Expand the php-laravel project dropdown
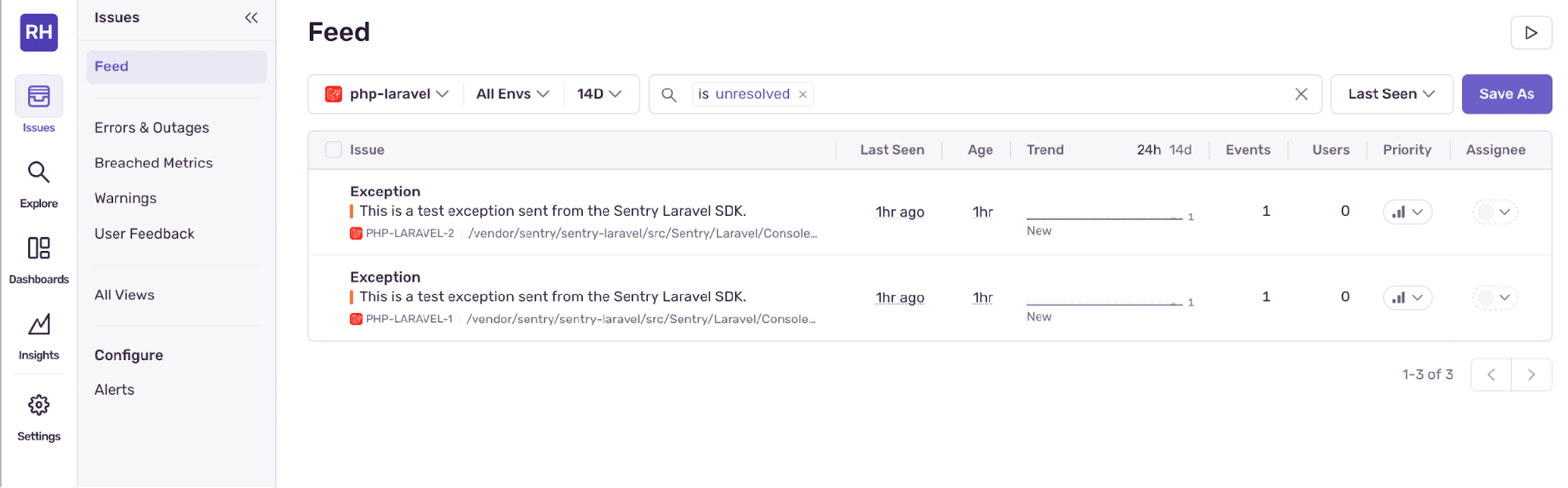 pos(387,94)
